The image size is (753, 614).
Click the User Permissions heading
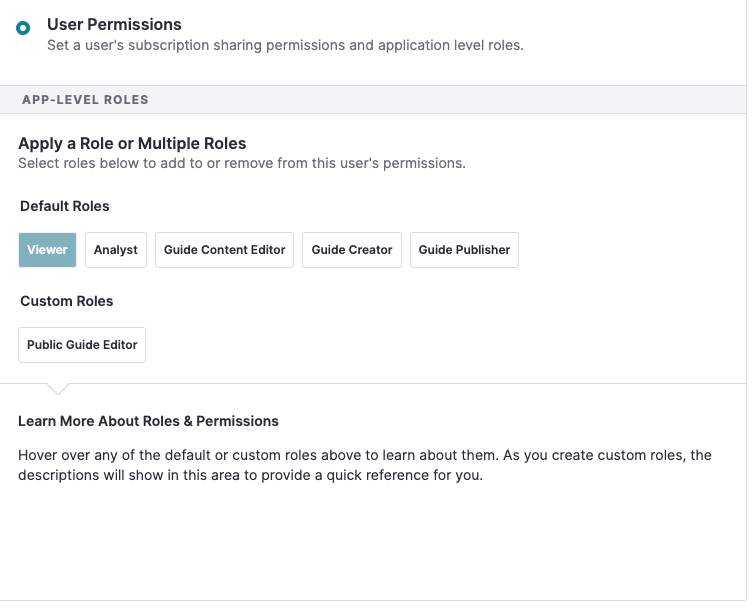114,24
